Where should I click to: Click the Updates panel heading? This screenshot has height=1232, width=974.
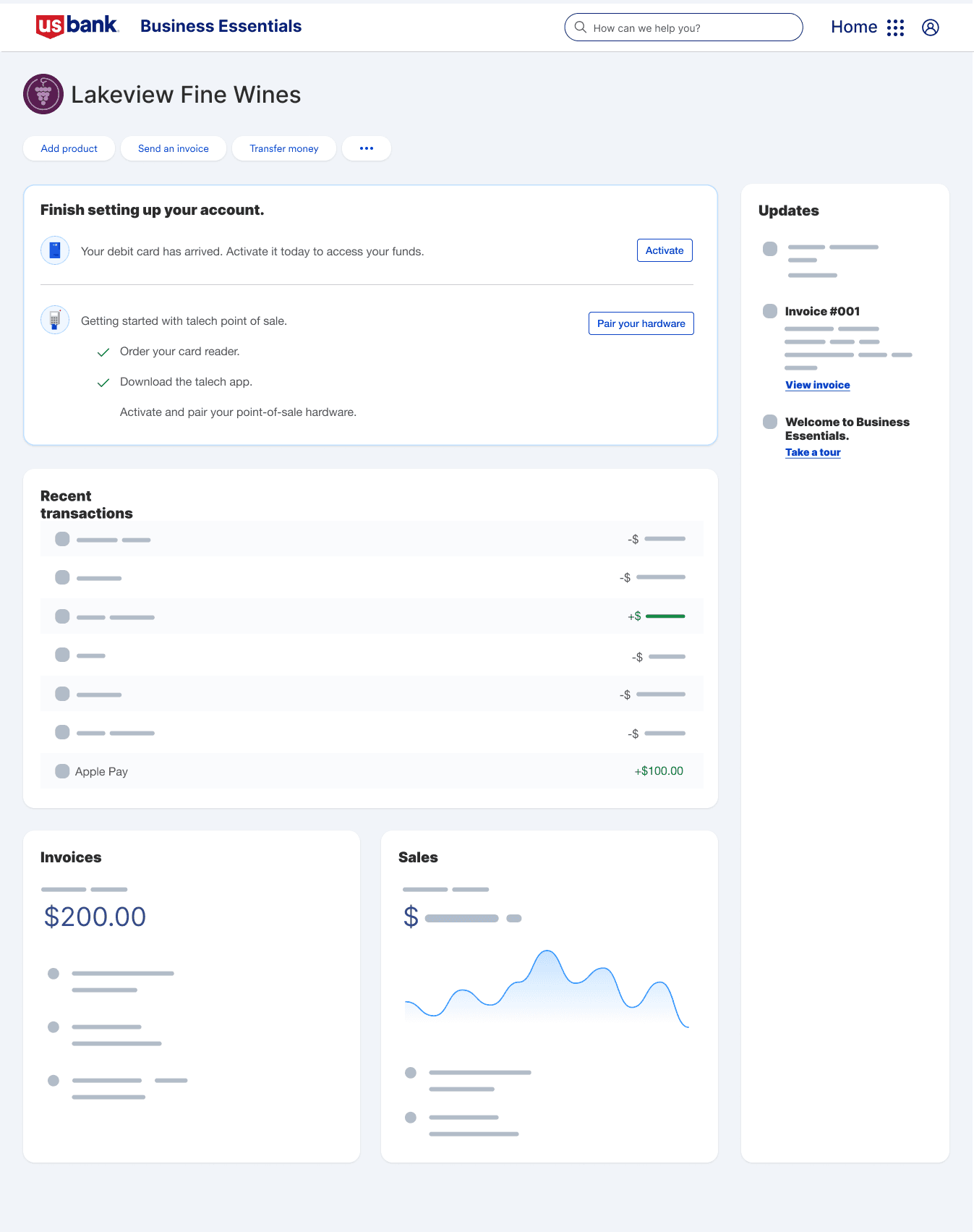click(789, 211)
